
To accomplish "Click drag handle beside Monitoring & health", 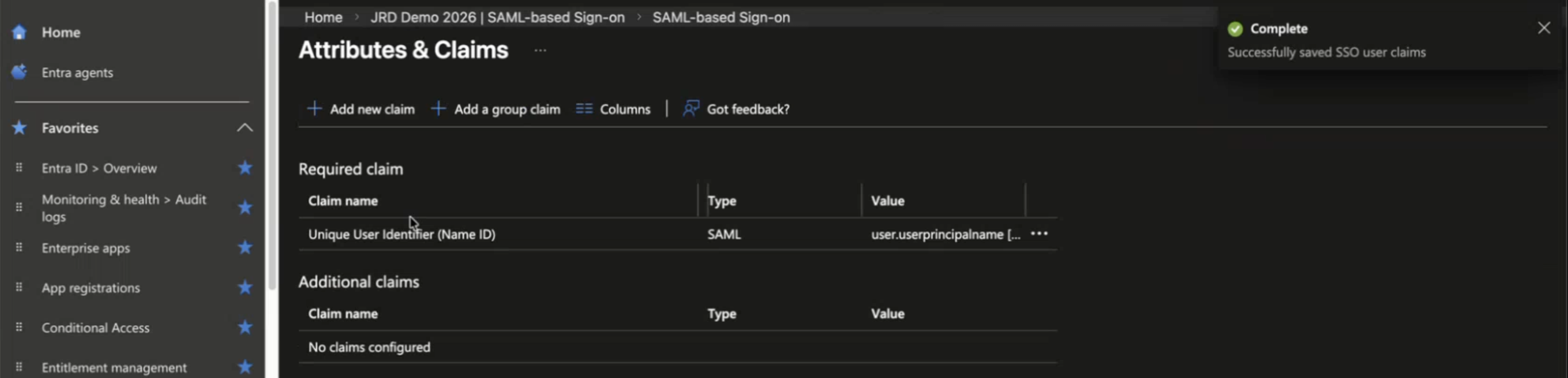I will [x=19, y=207].
